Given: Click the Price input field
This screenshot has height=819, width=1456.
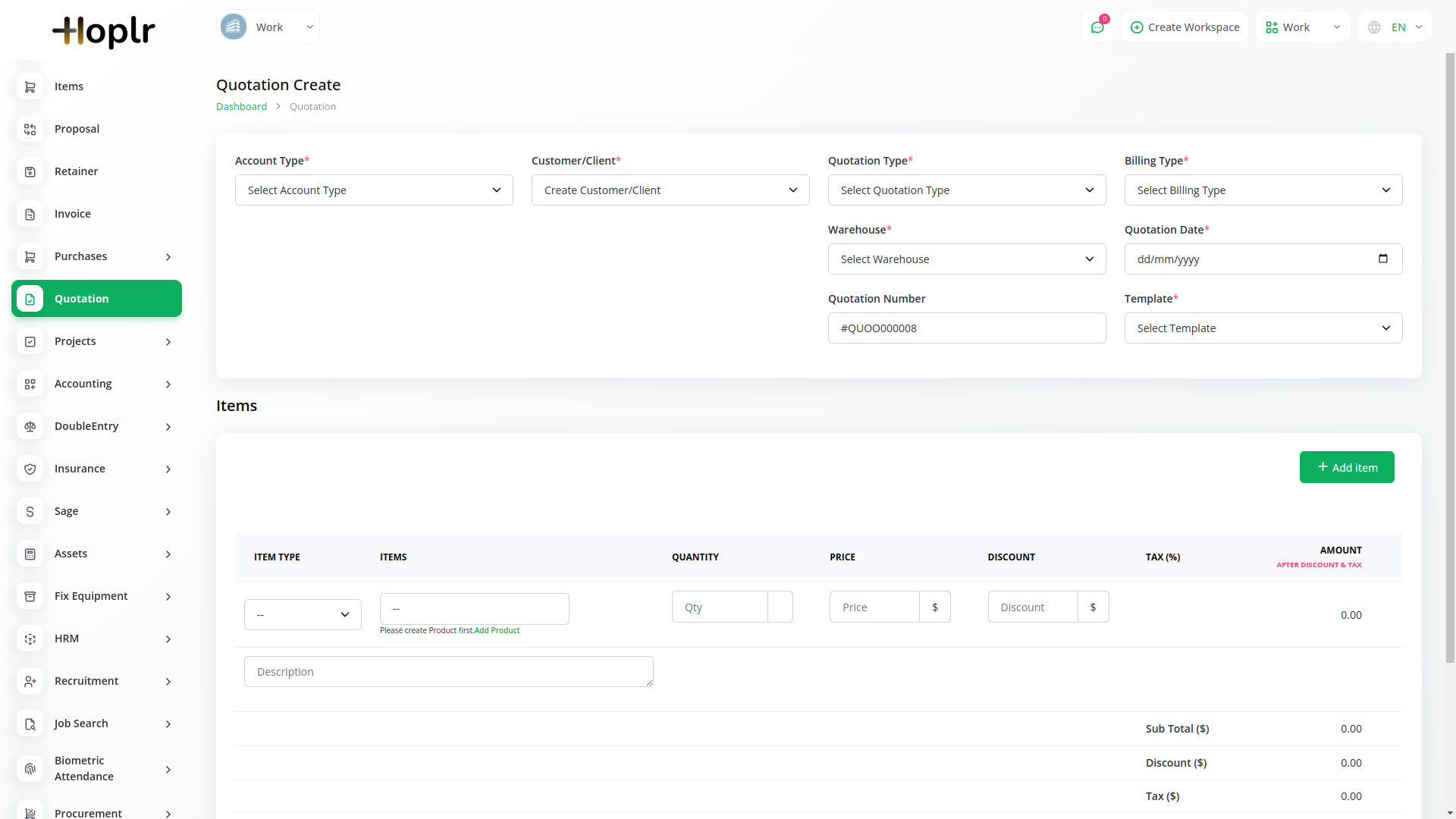Looking at the screenshot, I should pos(874,607).
